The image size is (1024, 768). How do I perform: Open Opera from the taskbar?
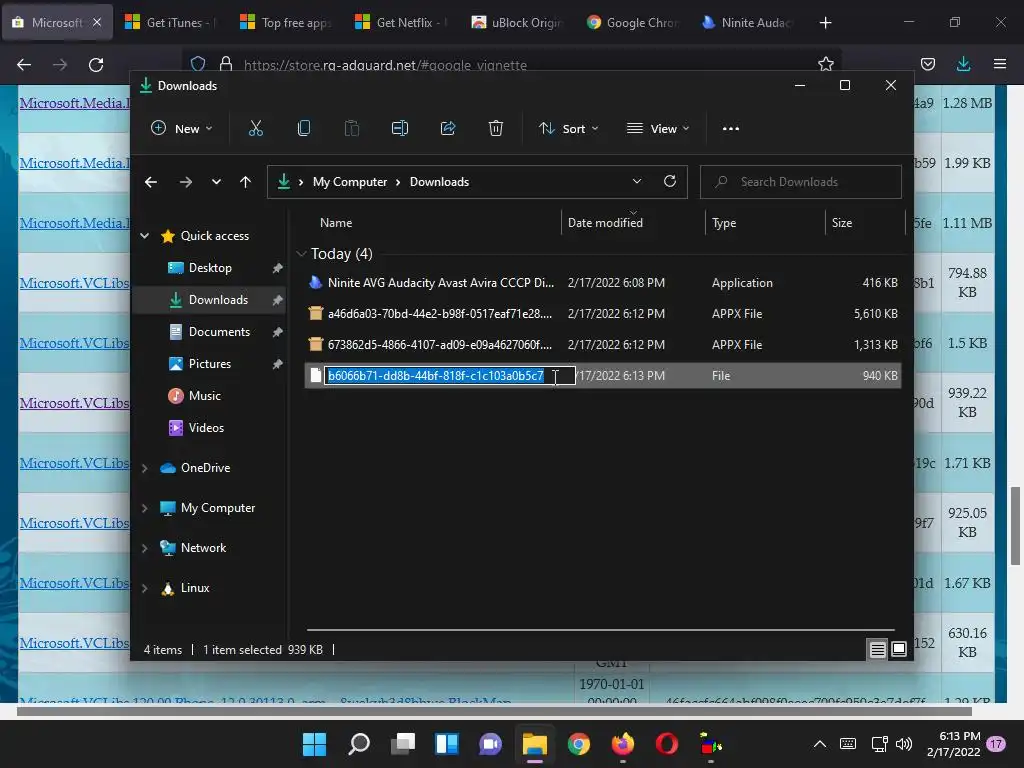point(667,744)
